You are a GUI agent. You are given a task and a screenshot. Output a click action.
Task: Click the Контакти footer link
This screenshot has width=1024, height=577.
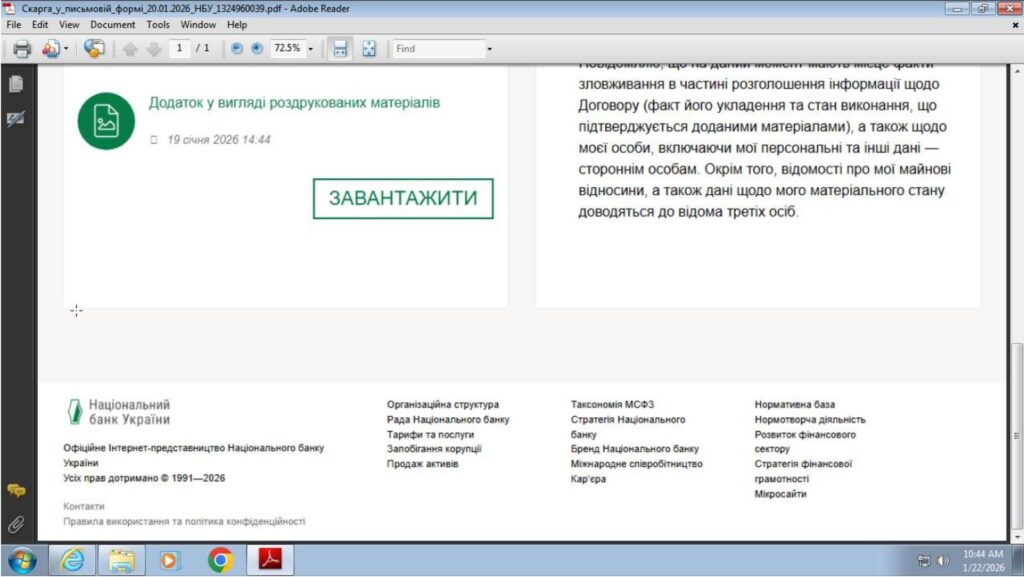point(83,506)
